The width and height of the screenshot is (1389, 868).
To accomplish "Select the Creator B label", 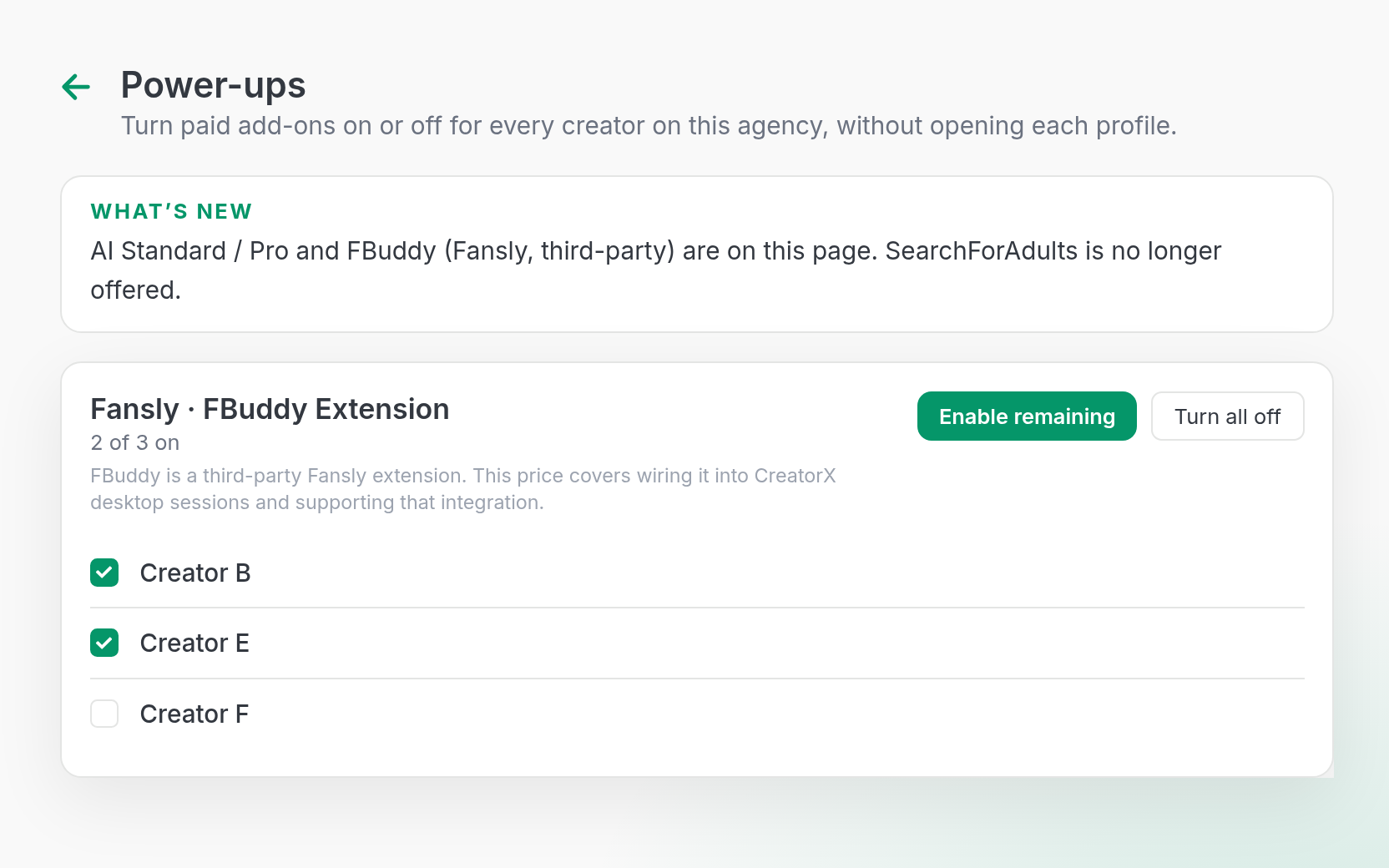I will pos(195,573).
